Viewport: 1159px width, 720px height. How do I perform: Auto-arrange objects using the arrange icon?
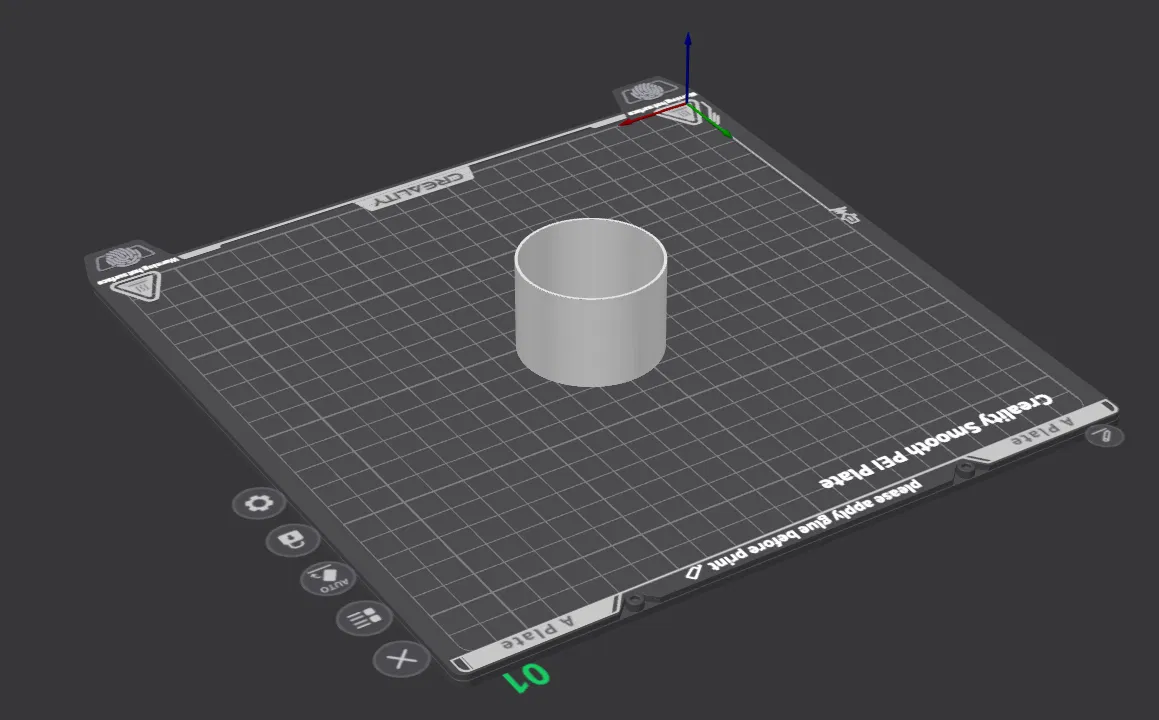pos(364,618)
